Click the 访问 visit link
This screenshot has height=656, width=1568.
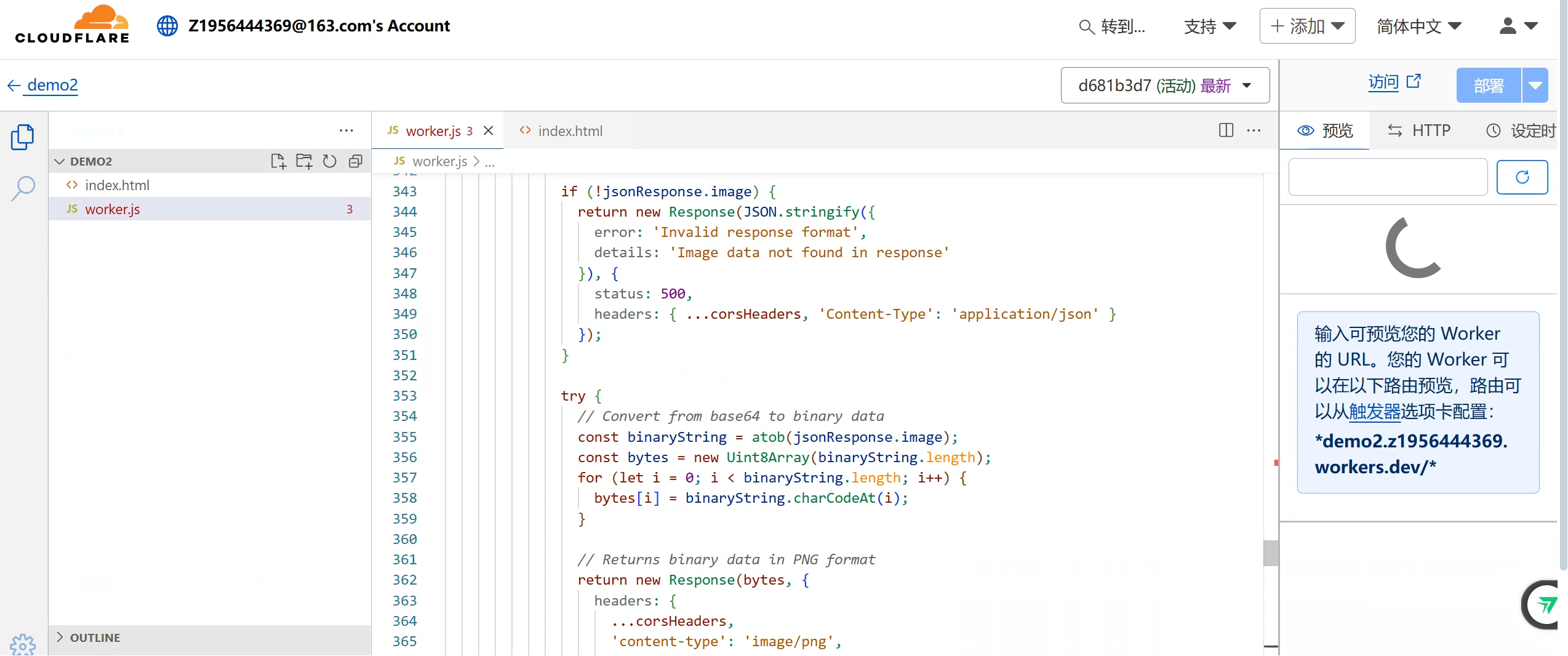coord(1394,82)
